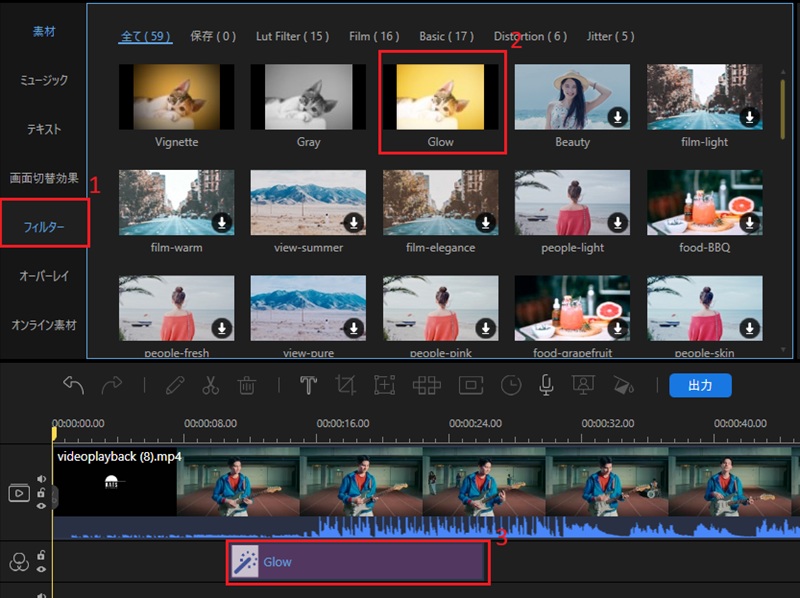Open the Film (16) filter category
800x598 pixels.
click(x=374, y=36)
